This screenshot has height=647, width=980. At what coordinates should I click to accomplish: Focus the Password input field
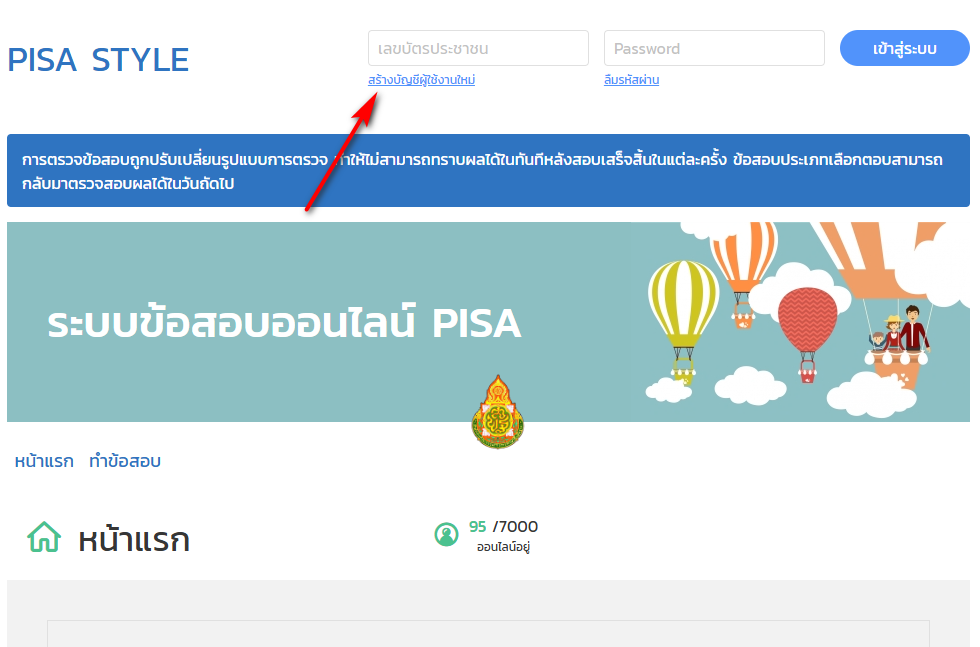[x=714, y=48]
